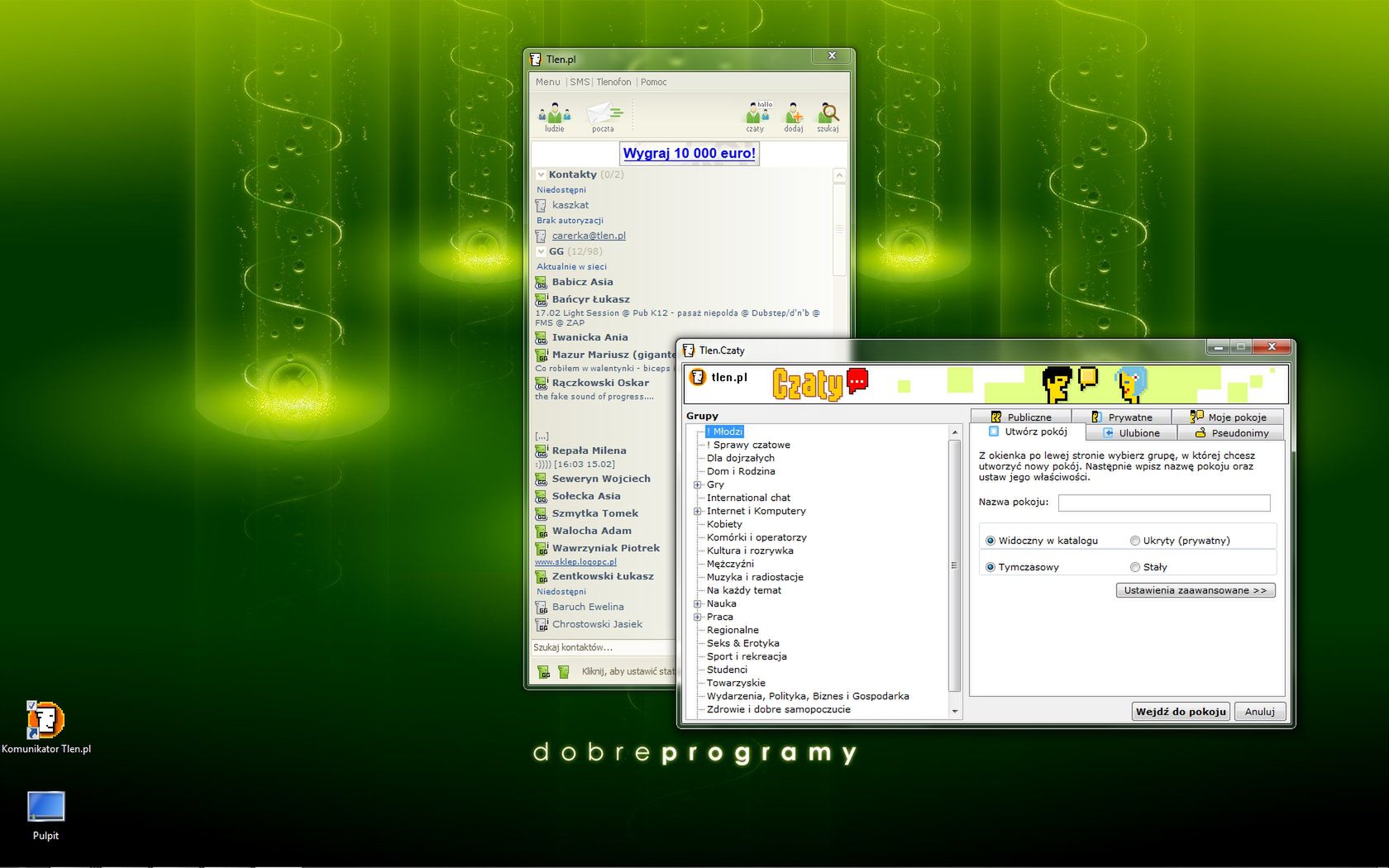
Task: Select Widoczny w katalogu radio button
Action: pyautogui.click(x=990, y=541)
